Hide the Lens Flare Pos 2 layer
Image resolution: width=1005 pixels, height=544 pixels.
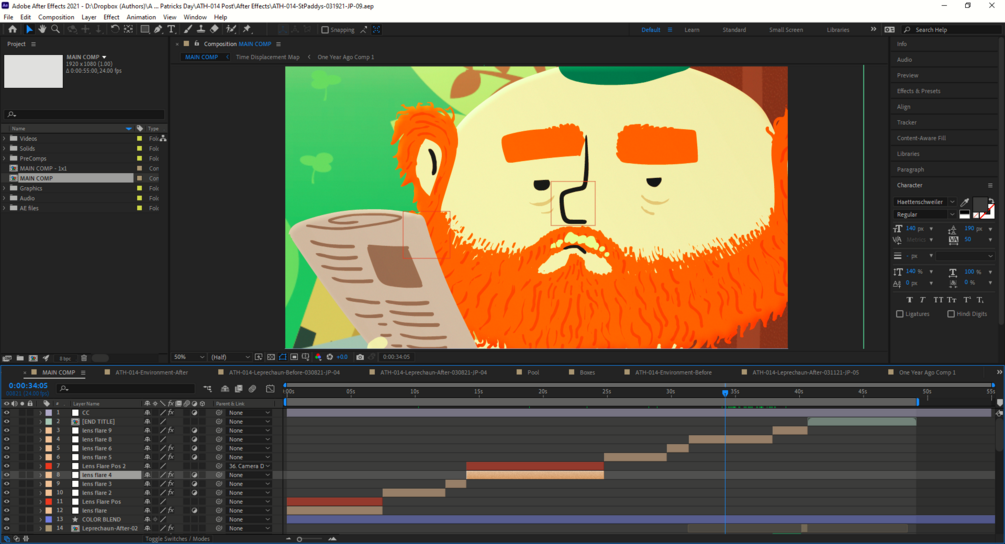(6, 466)
